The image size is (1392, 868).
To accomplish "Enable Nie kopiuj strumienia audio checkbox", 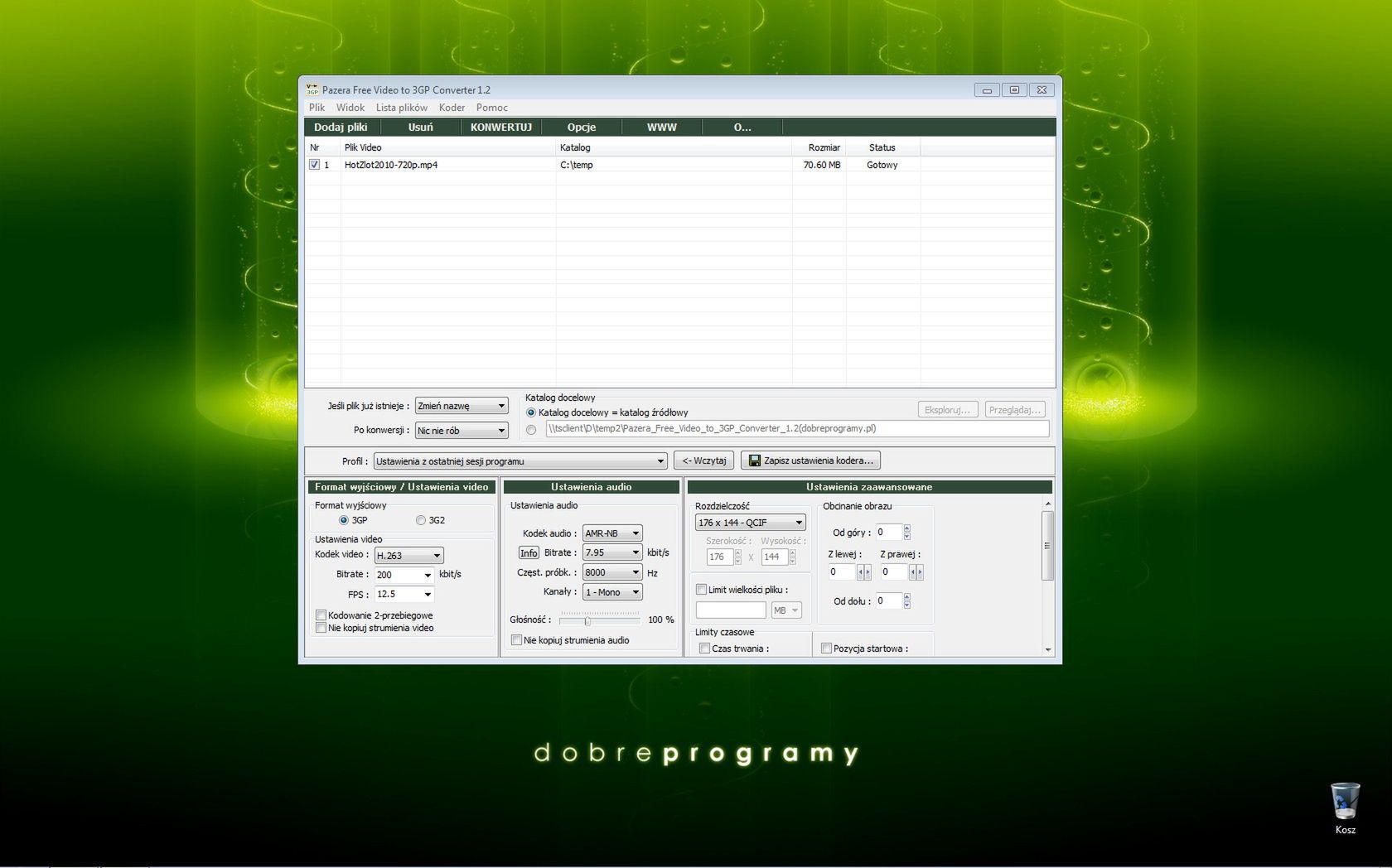I will tap(516, 640).
